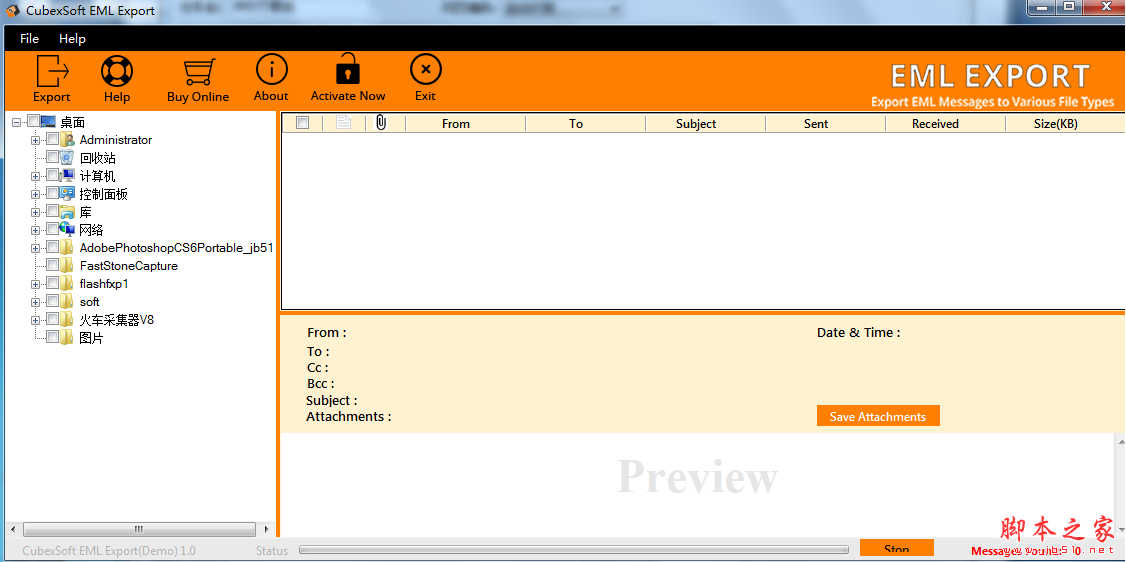Expand the 网络 tree node
1126x562 pixels.
click(x=35, y=230)
